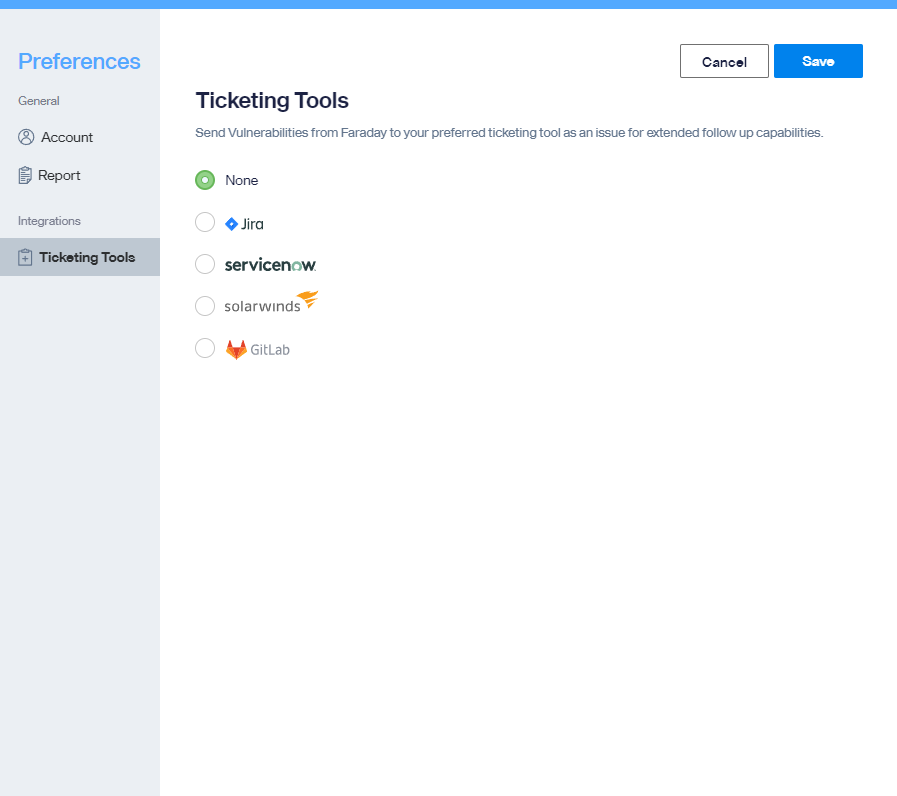The height and width of the screenshot is (796, 897).
Task: Click the Cancel button
Action: (x=724, y=61)
